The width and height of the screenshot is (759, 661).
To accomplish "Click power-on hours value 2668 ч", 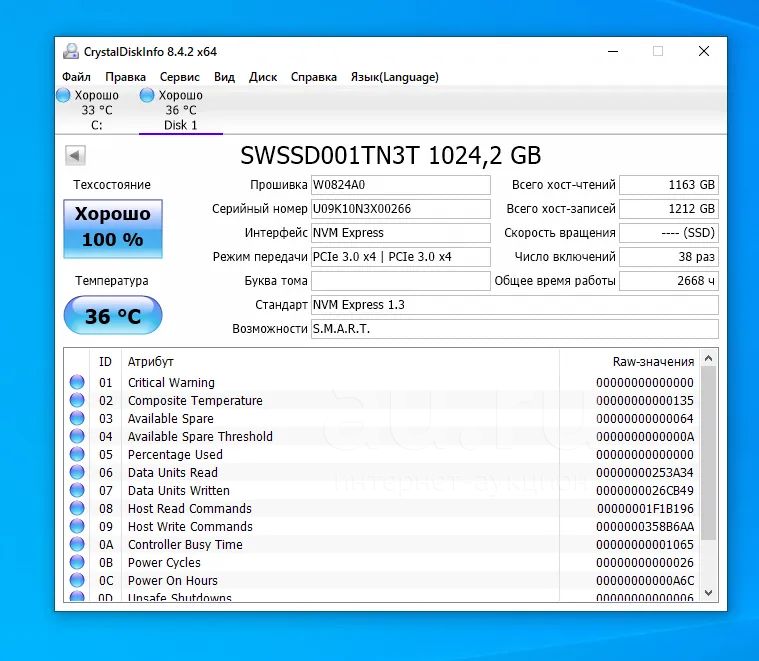I will (x=669, y=281).
